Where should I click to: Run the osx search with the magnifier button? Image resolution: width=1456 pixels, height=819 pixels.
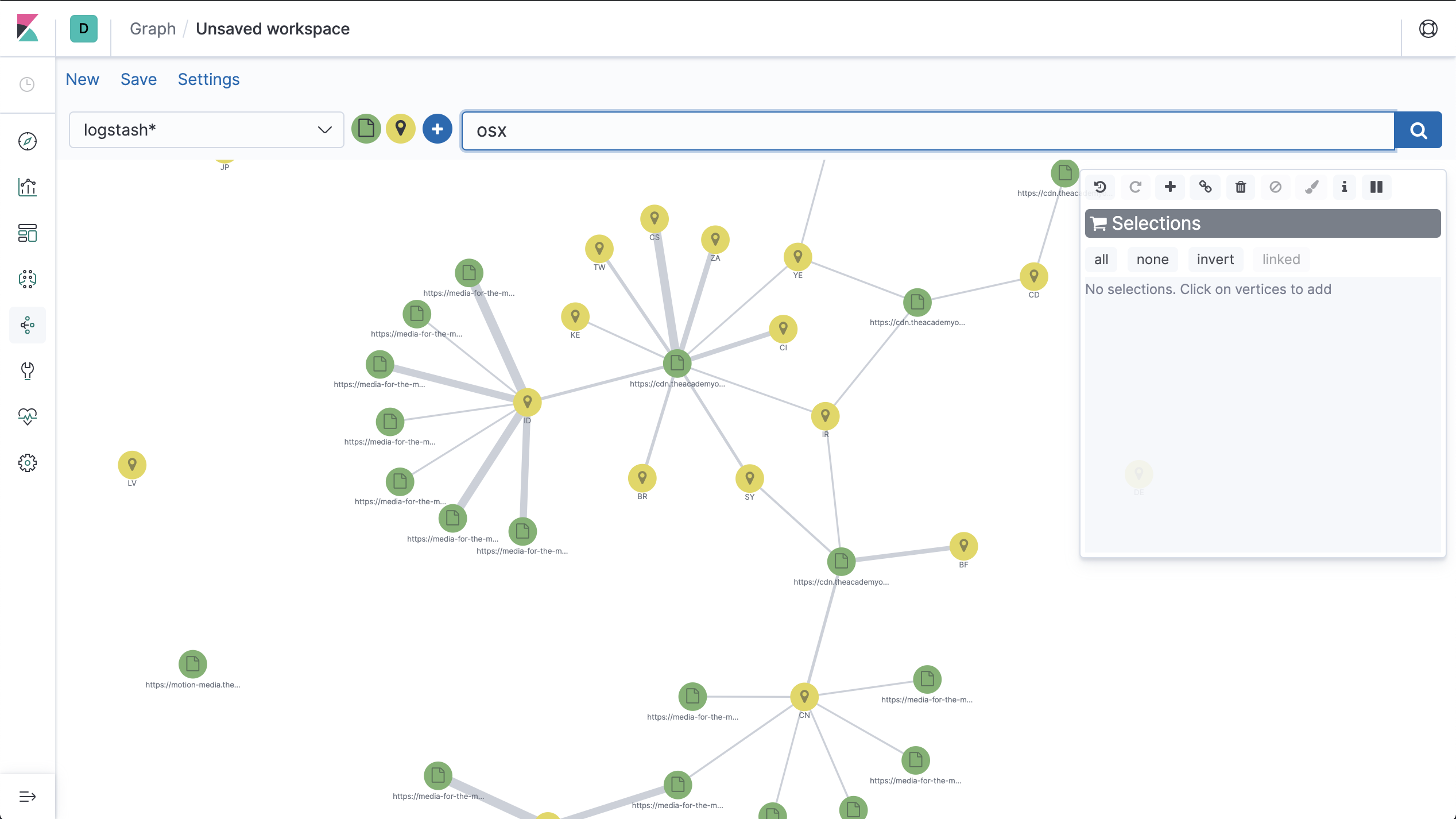click(x=1419, y=130)
